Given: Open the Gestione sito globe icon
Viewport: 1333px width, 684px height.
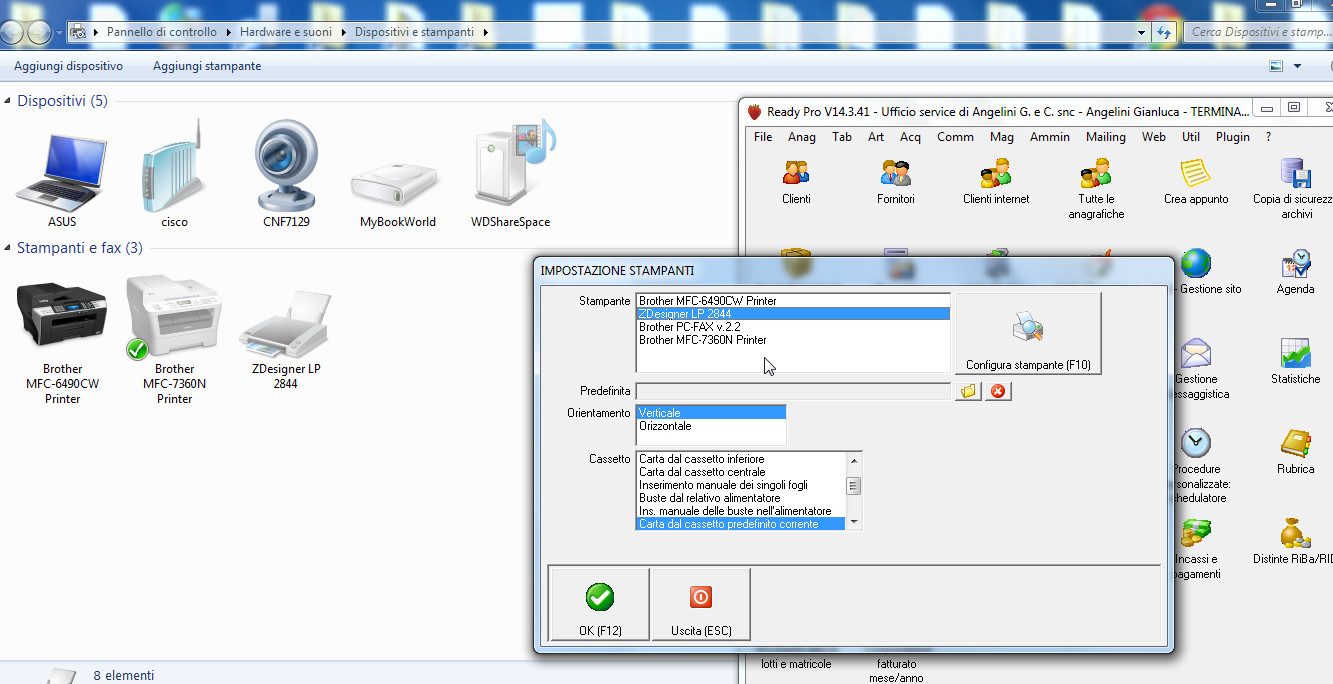Looking at the screenshot, I should pos(1196,263).
